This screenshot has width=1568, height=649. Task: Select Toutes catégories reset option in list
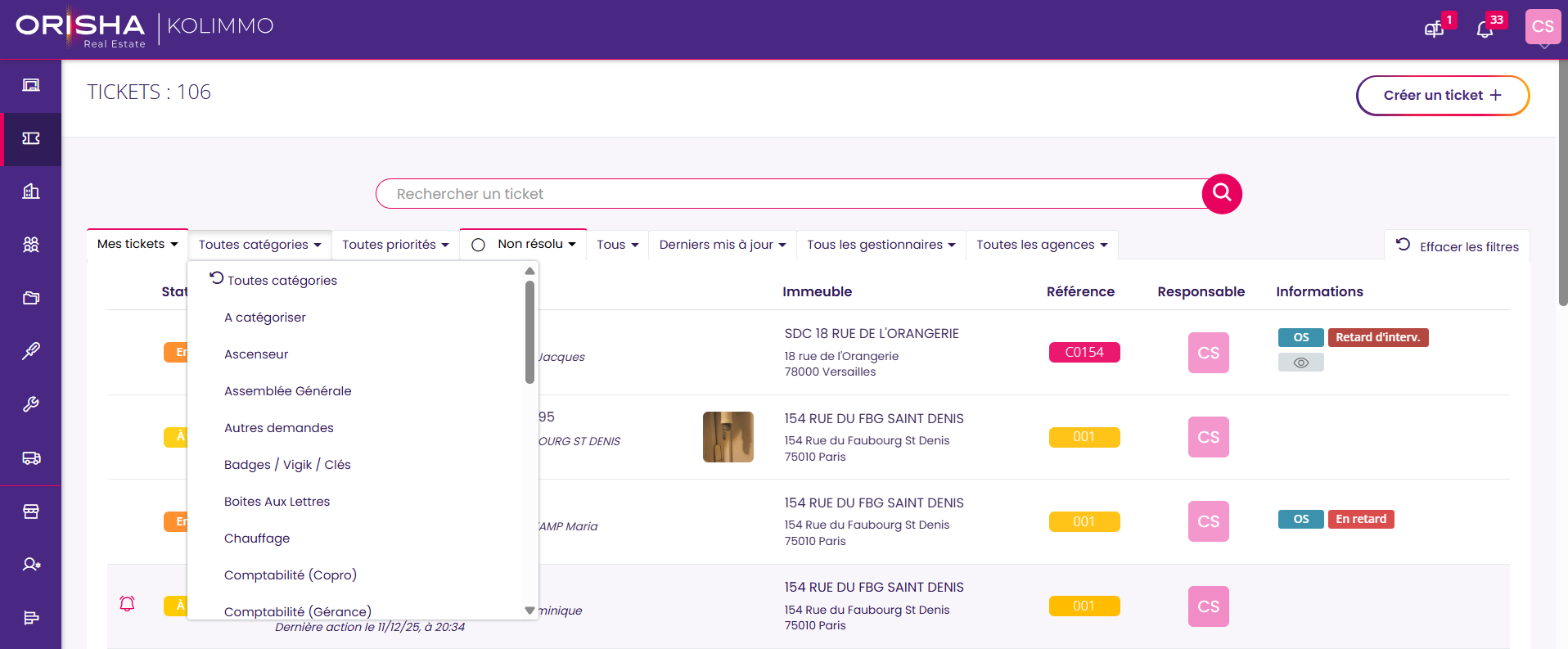click(x=273, y=280)
